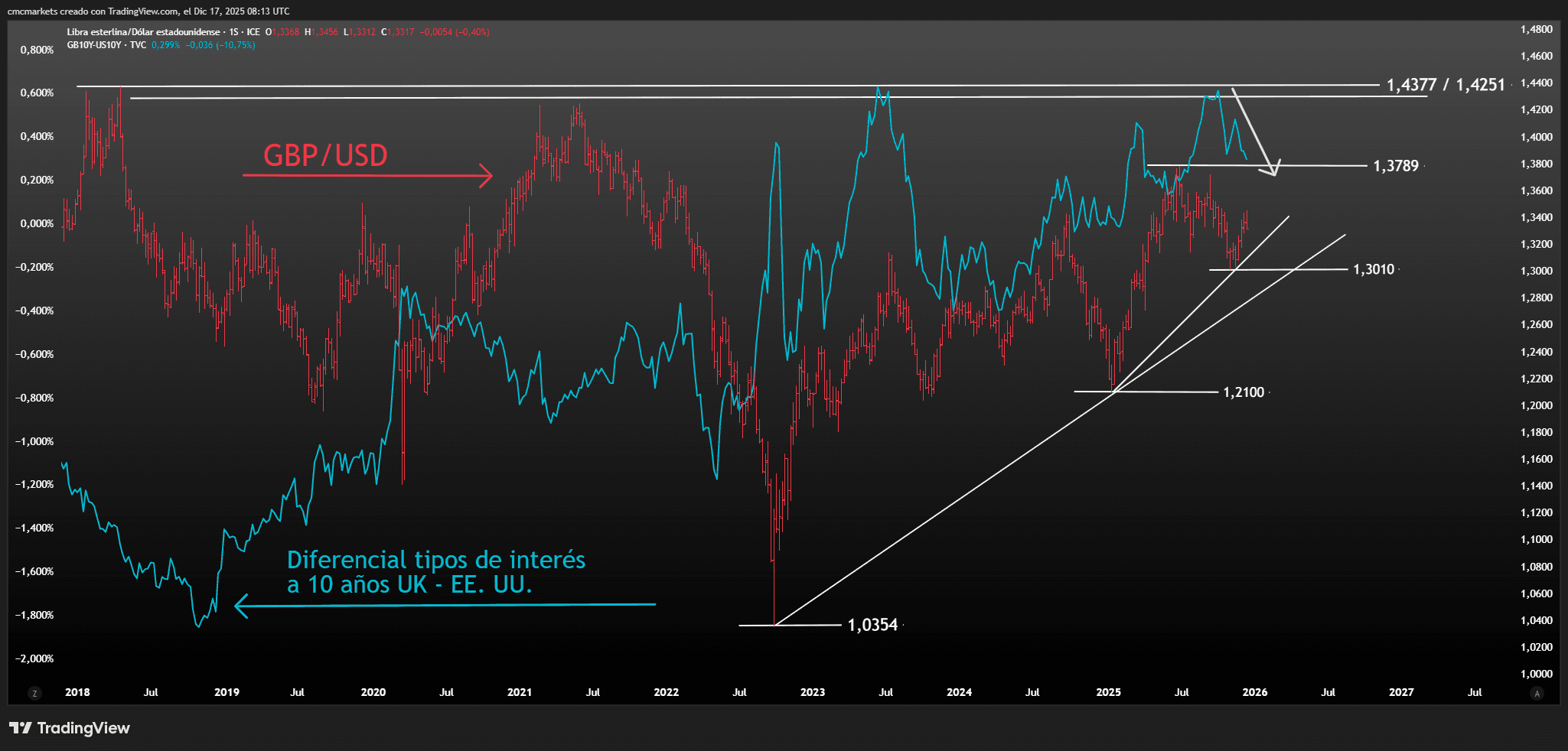The width and height of the screenshot is (1568, 751).
Task: Click the 1,4377 / 1,4251 resistance label
Action: 1445,86
